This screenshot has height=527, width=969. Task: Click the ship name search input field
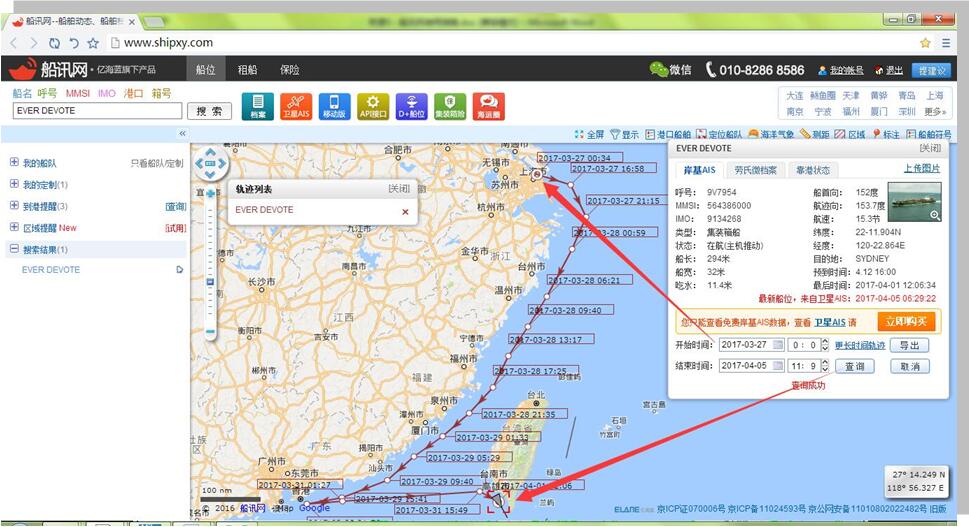point(97,111)
